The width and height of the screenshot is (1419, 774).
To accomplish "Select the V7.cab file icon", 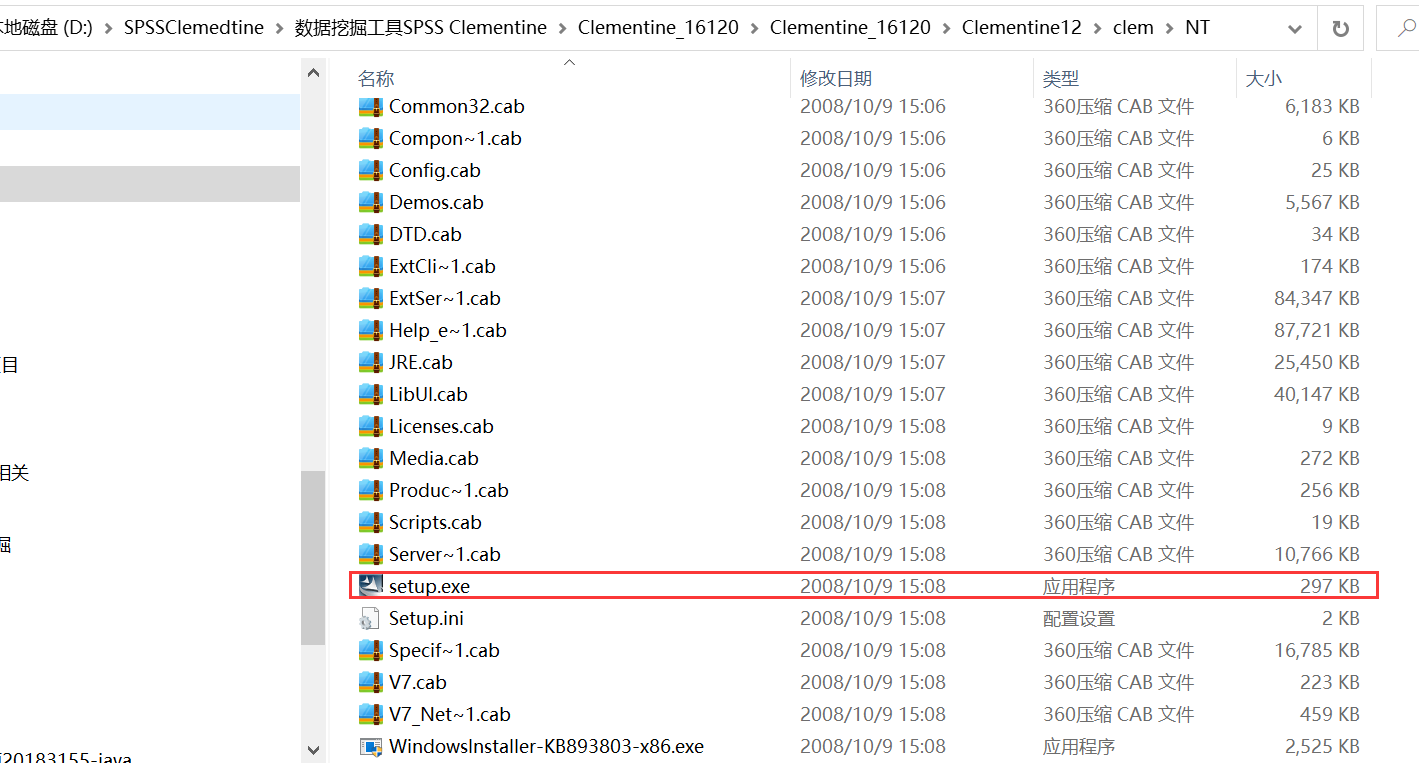I will [x=371, y=682].
